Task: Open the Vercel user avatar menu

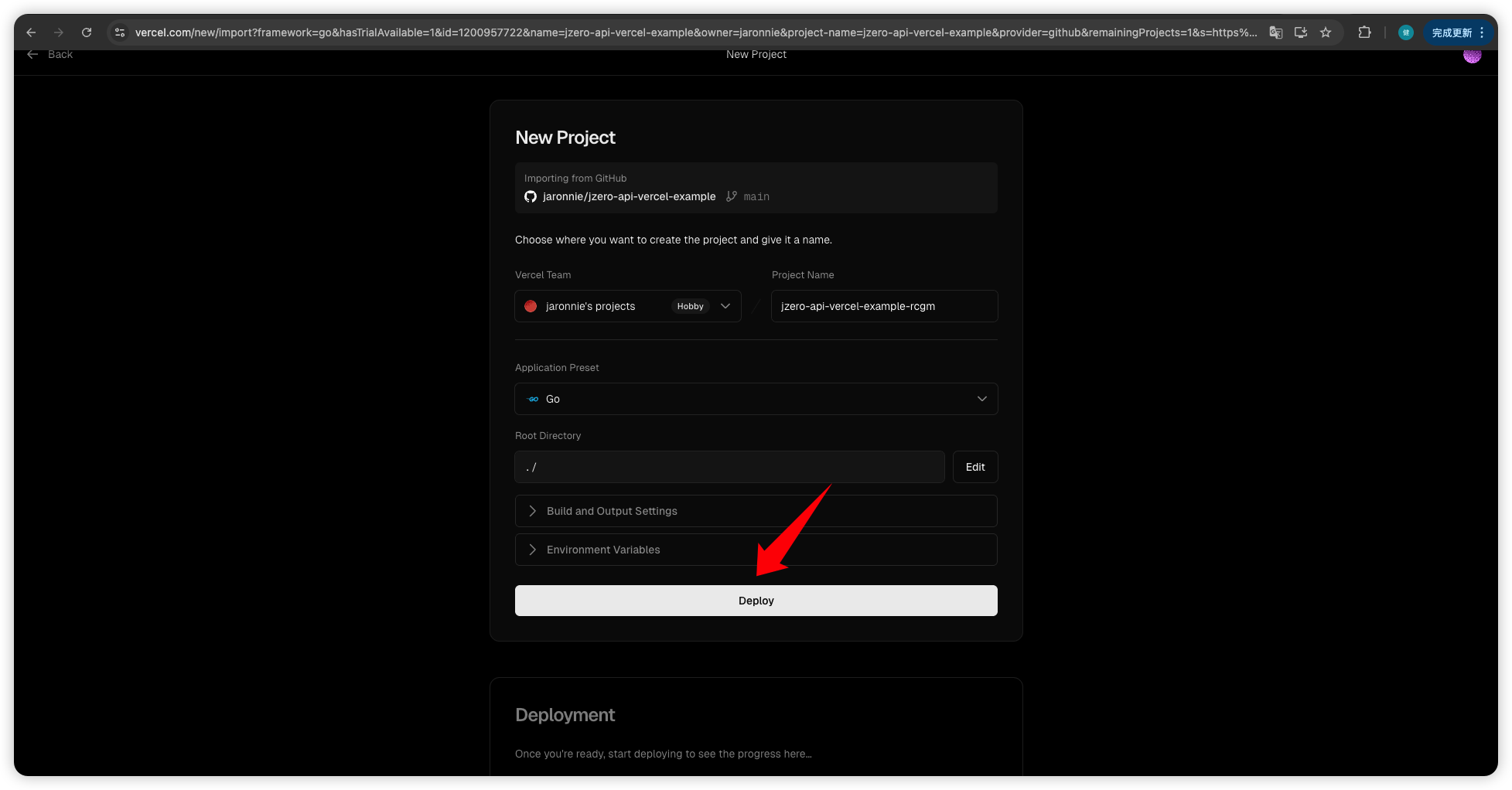Action: click(x=1472, y=56)
